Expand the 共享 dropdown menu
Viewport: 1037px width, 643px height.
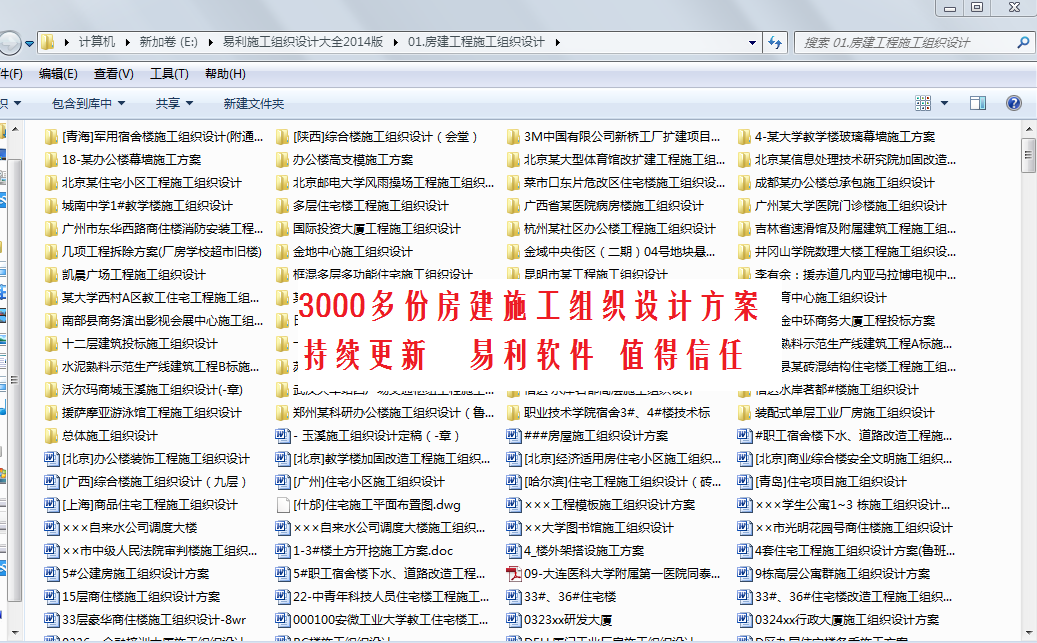(174, 103)
